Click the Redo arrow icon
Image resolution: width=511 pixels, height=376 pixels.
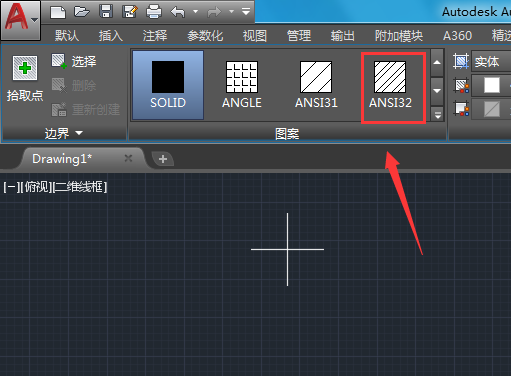click(x=214, y=12)
